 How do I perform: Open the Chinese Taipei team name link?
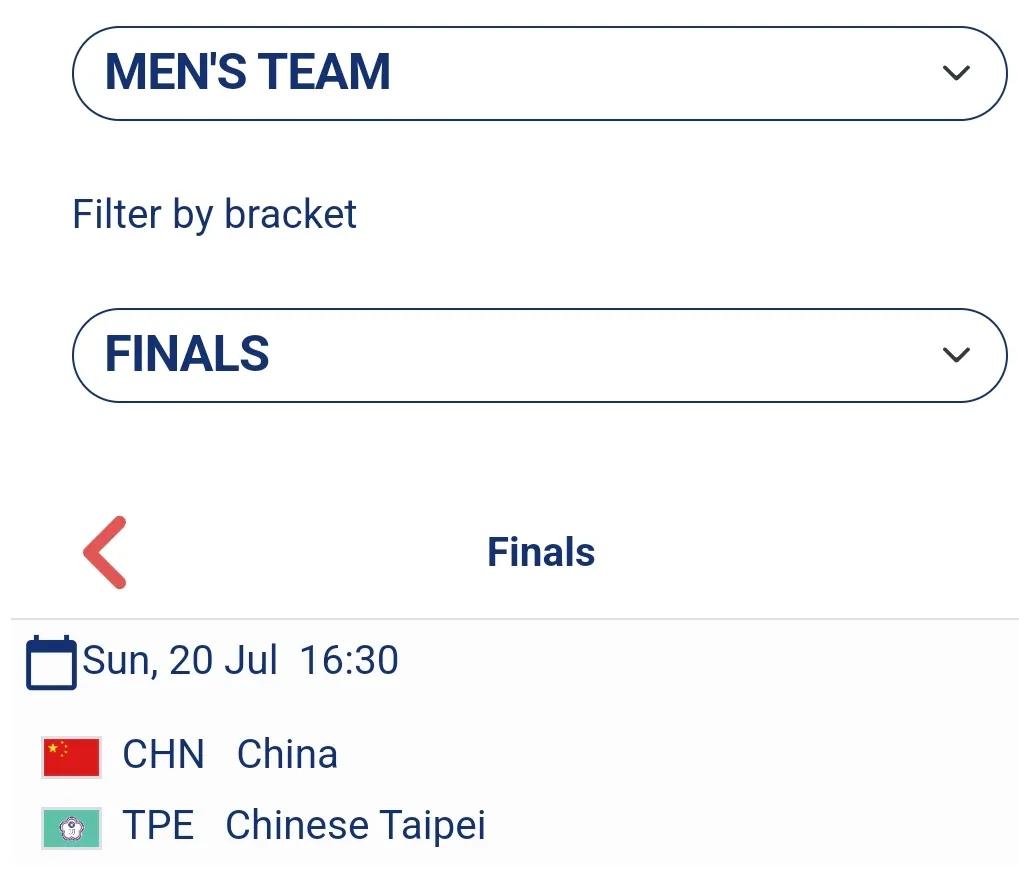(x=355, y=825)
